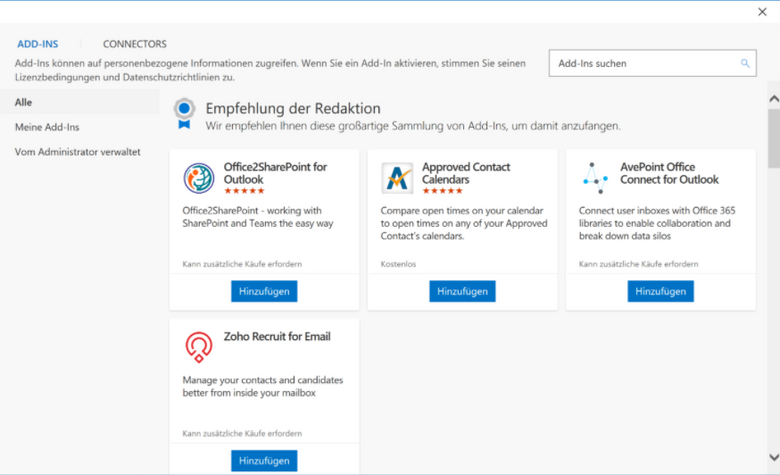Screen dimensions: 780x475
Task: Click the Zoho Recruit for Email icon
Action: pos(199,347)
